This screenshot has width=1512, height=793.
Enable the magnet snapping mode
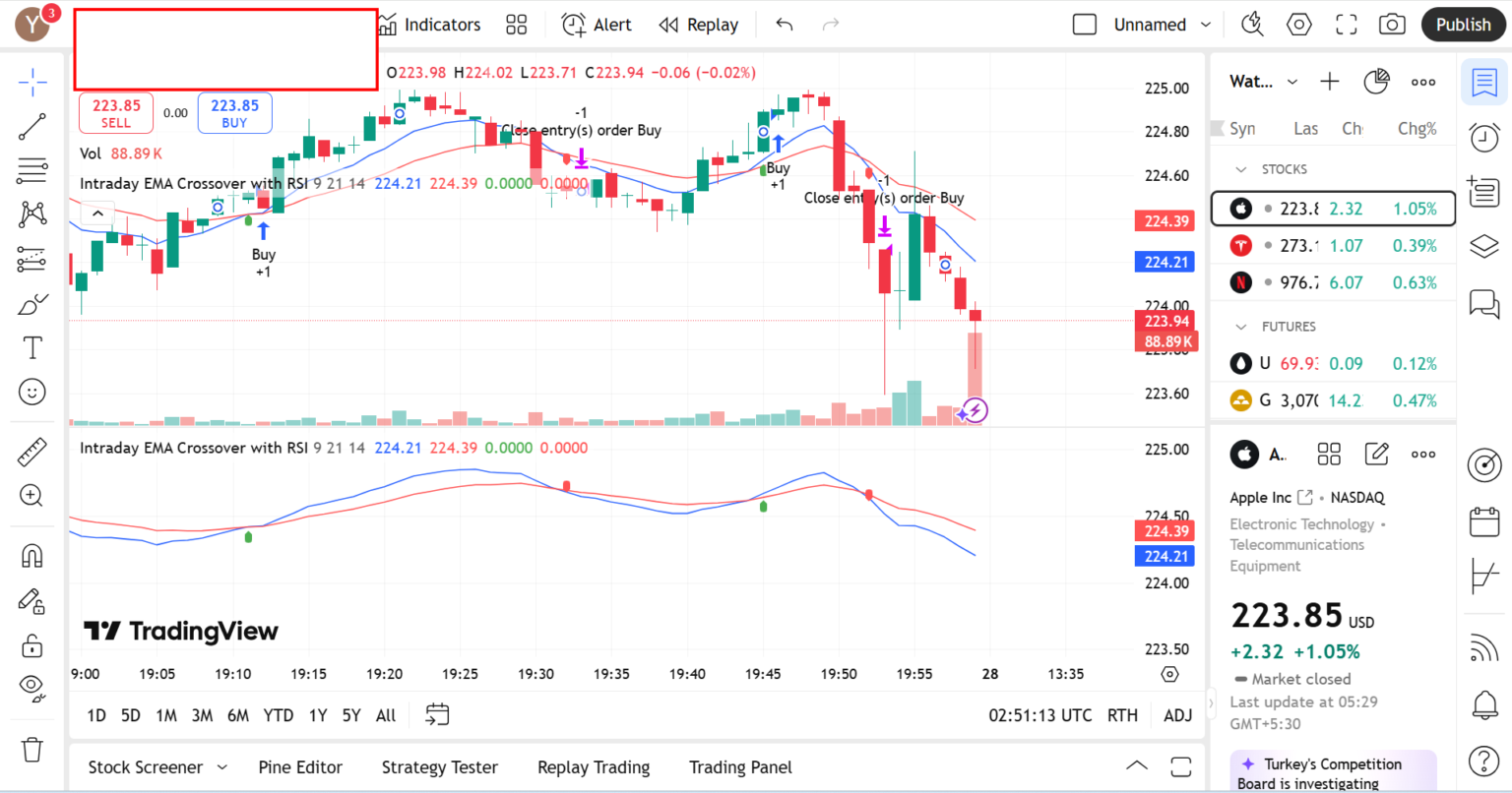[x=32, y=555]
